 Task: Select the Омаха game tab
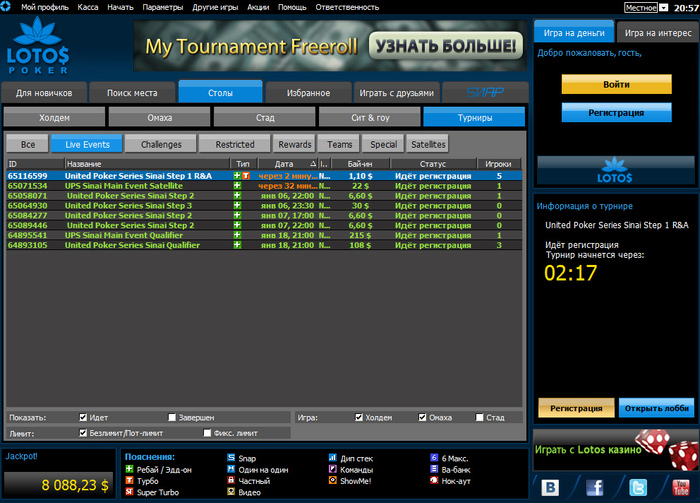pyautogui.click(x=159, y=117)
